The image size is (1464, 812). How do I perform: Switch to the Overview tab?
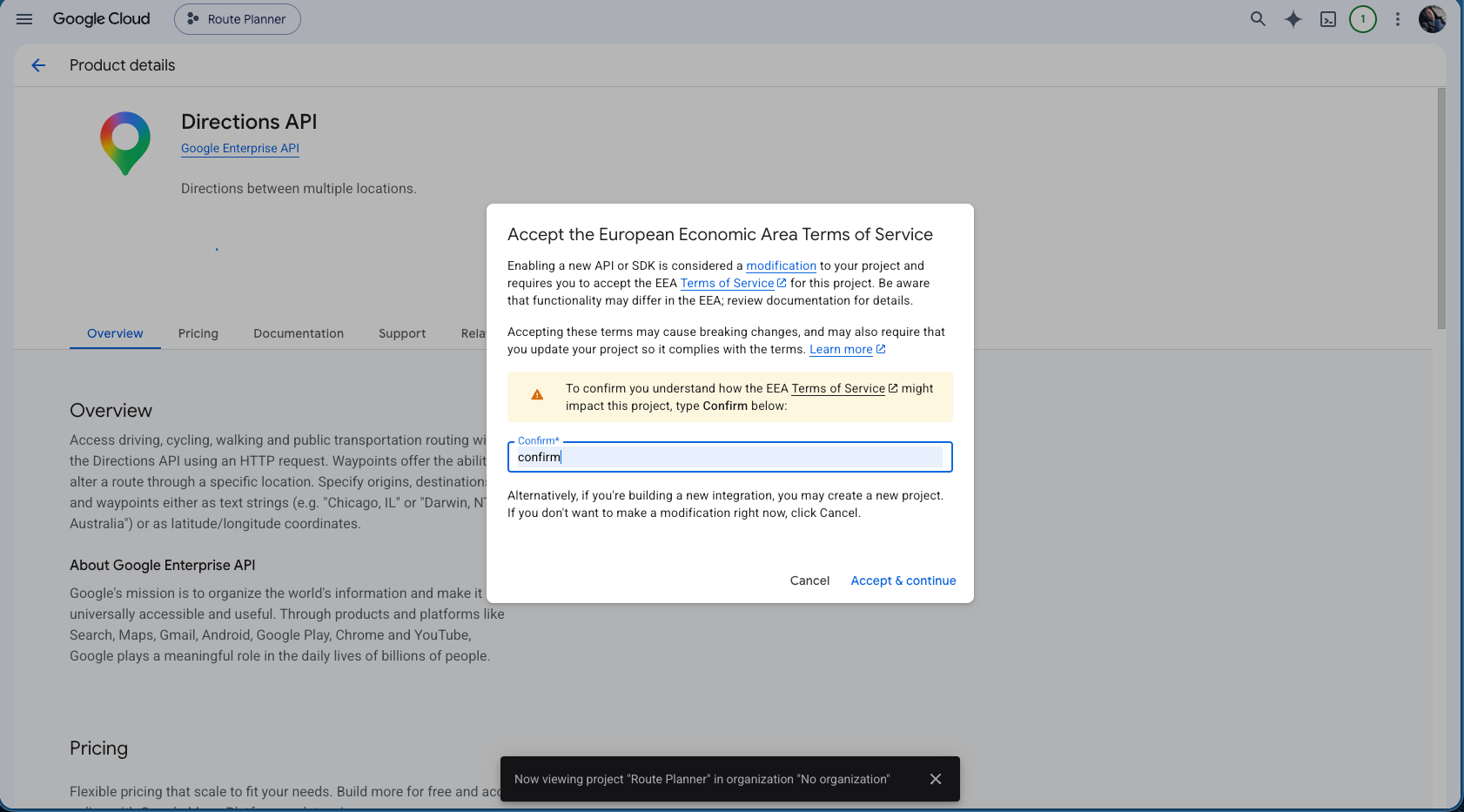(115, 333)
